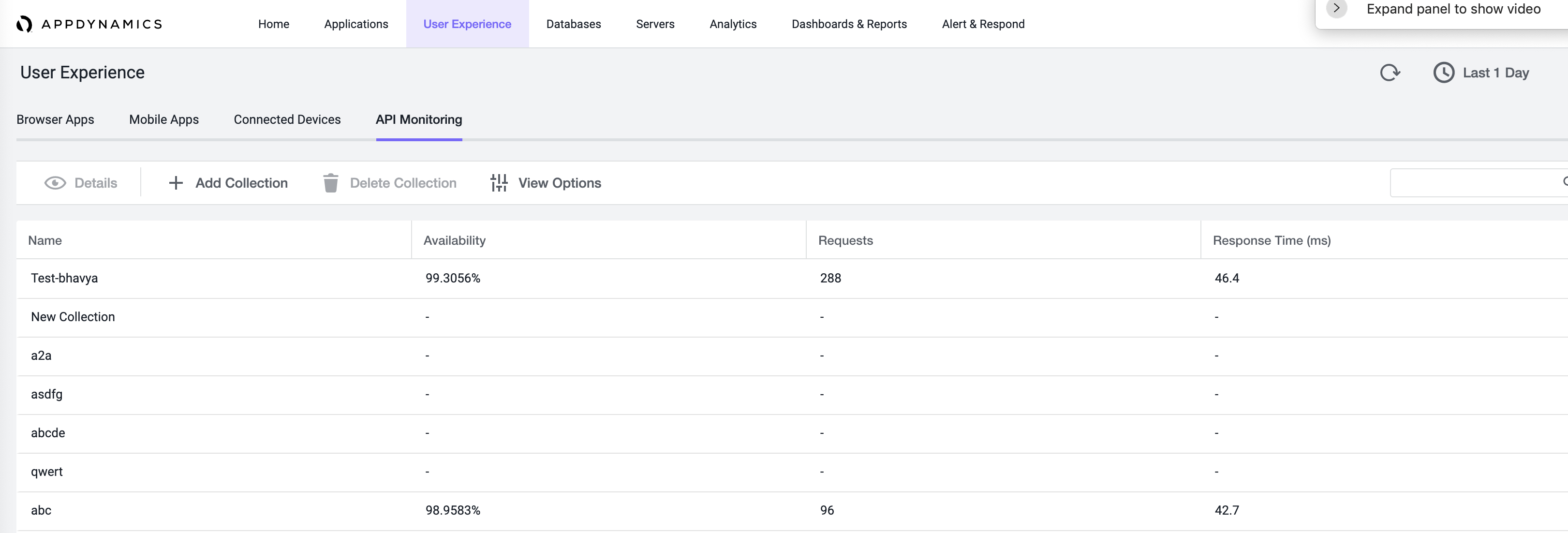This screenshot has height=533, width=1568.
Task: Click the refresh icon near Last 1 Day
Action: (x=1390, y=73)
